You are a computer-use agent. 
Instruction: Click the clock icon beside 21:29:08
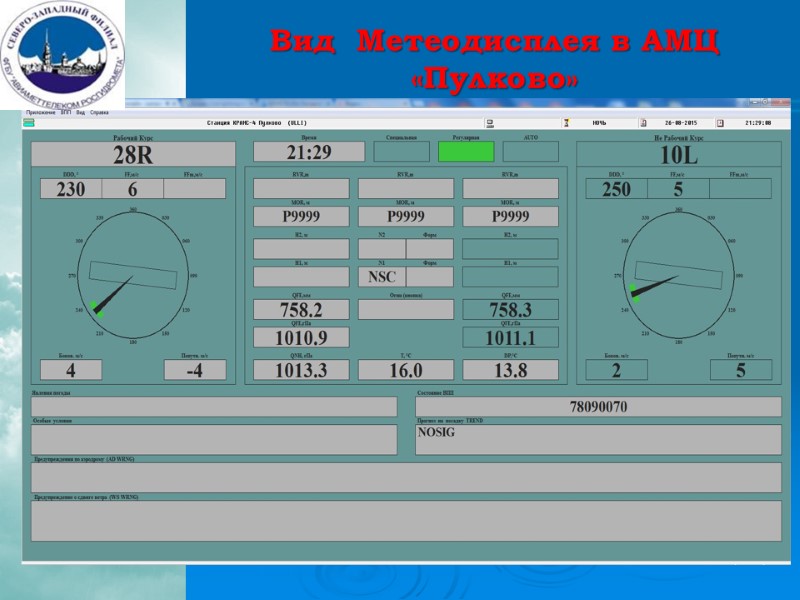pos(720,123)
